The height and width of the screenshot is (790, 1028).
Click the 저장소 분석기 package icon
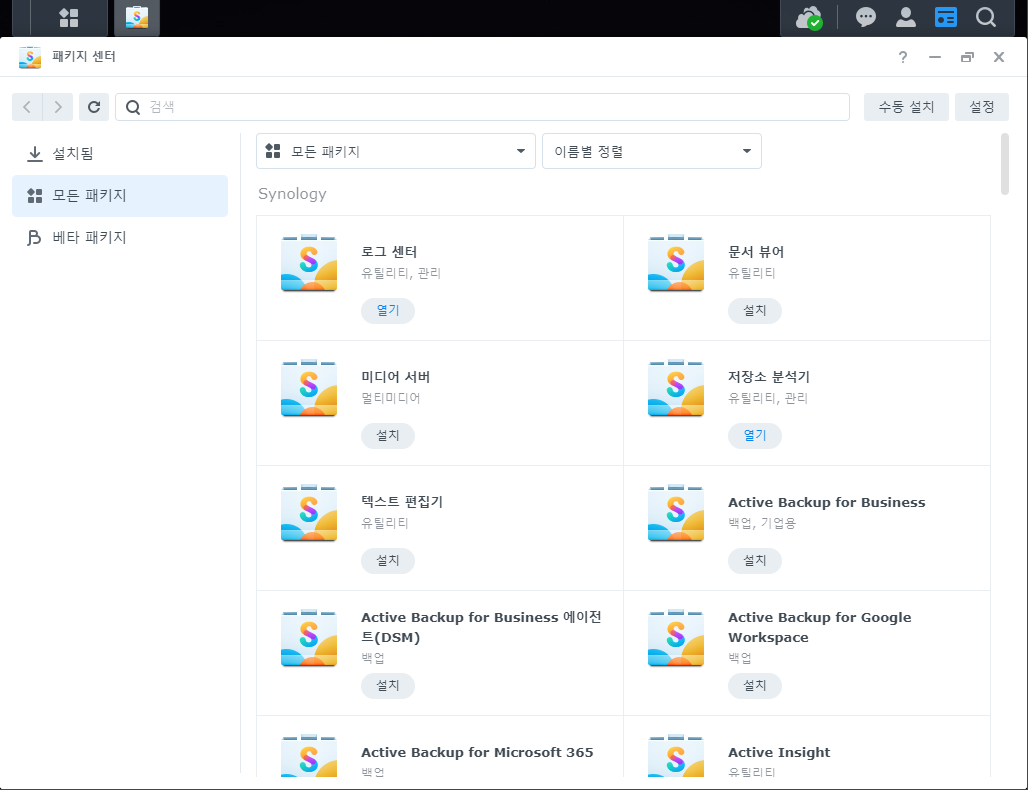676,388
